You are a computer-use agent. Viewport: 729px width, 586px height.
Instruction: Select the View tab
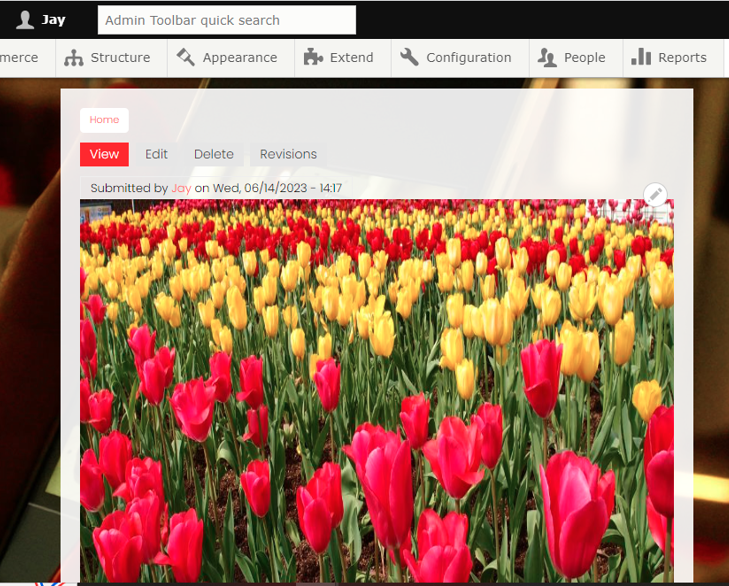tap(104, 154)
